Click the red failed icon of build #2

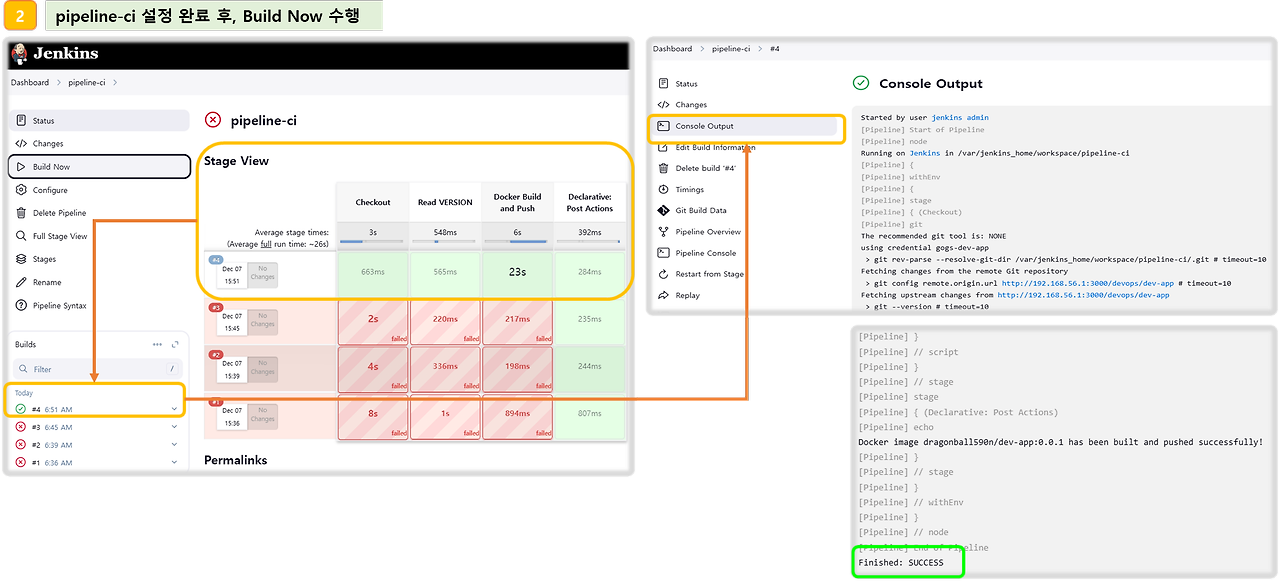(21, 445)
